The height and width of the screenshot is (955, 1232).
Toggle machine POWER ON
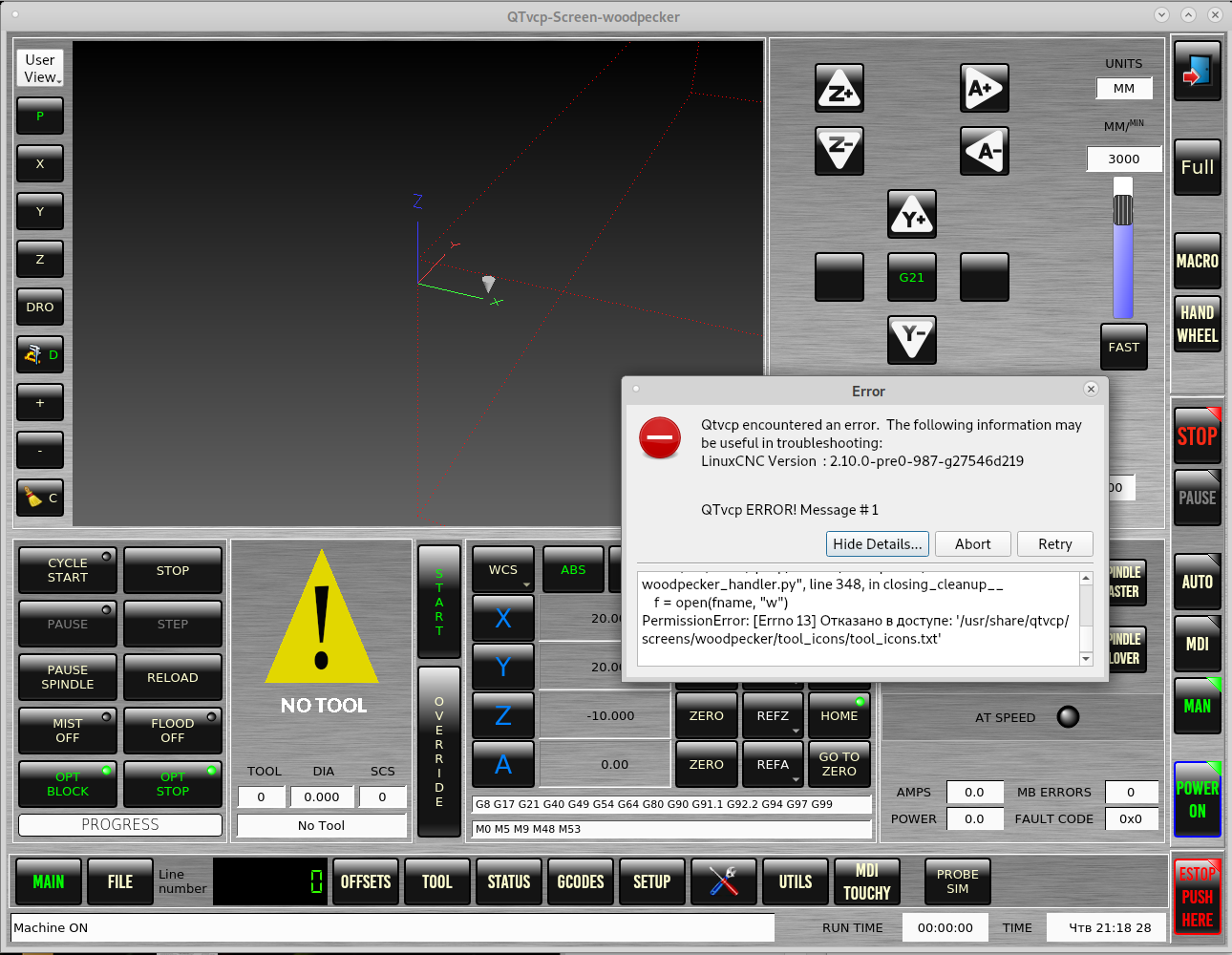tap(1198, 799)
